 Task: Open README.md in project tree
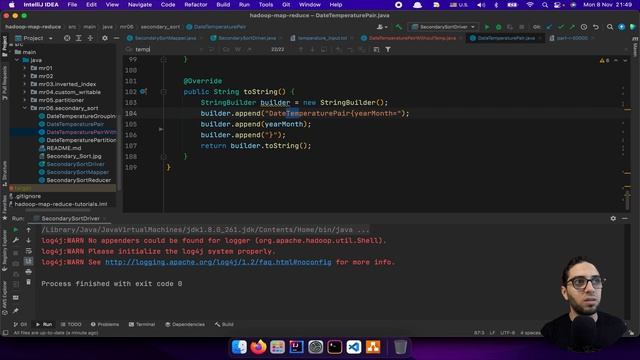click(64, 148)
